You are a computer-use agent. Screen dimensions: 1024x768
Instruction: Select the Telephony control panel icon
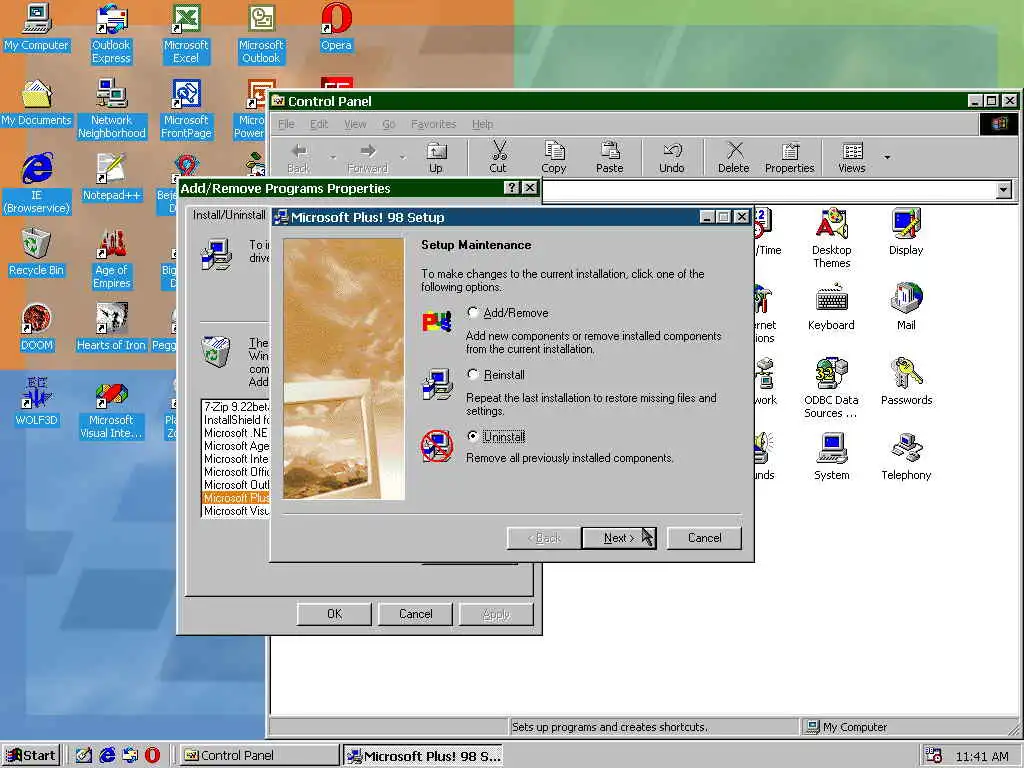tap(906, 456)
